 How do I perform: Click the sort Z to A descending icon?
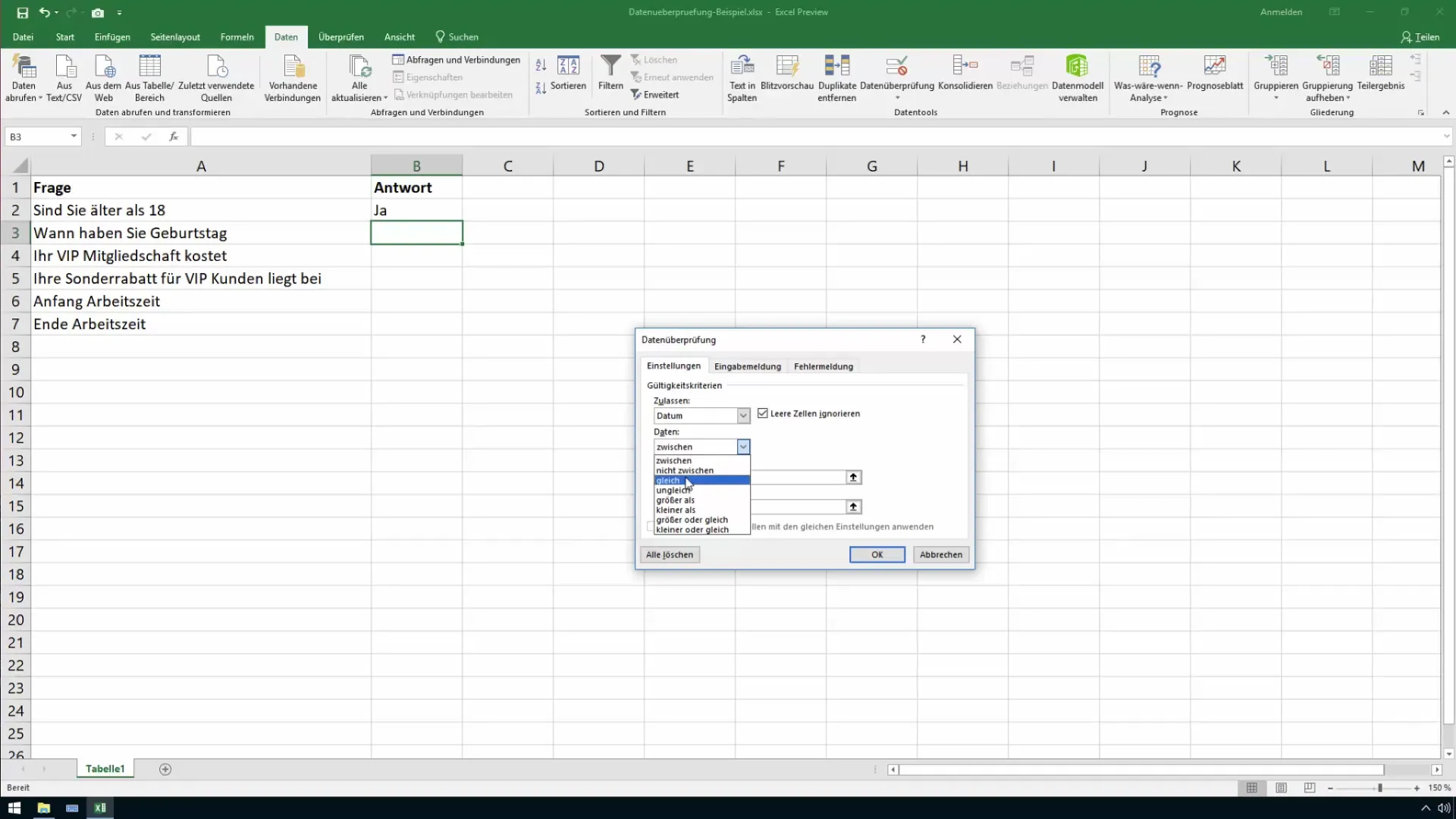pos(541,88)
